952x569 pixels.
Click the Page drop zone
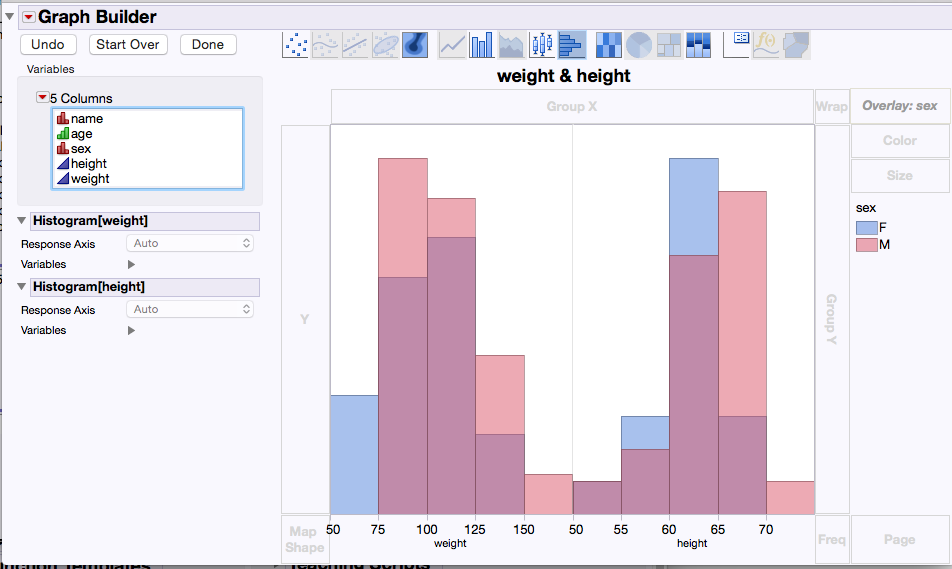[900, 539]
